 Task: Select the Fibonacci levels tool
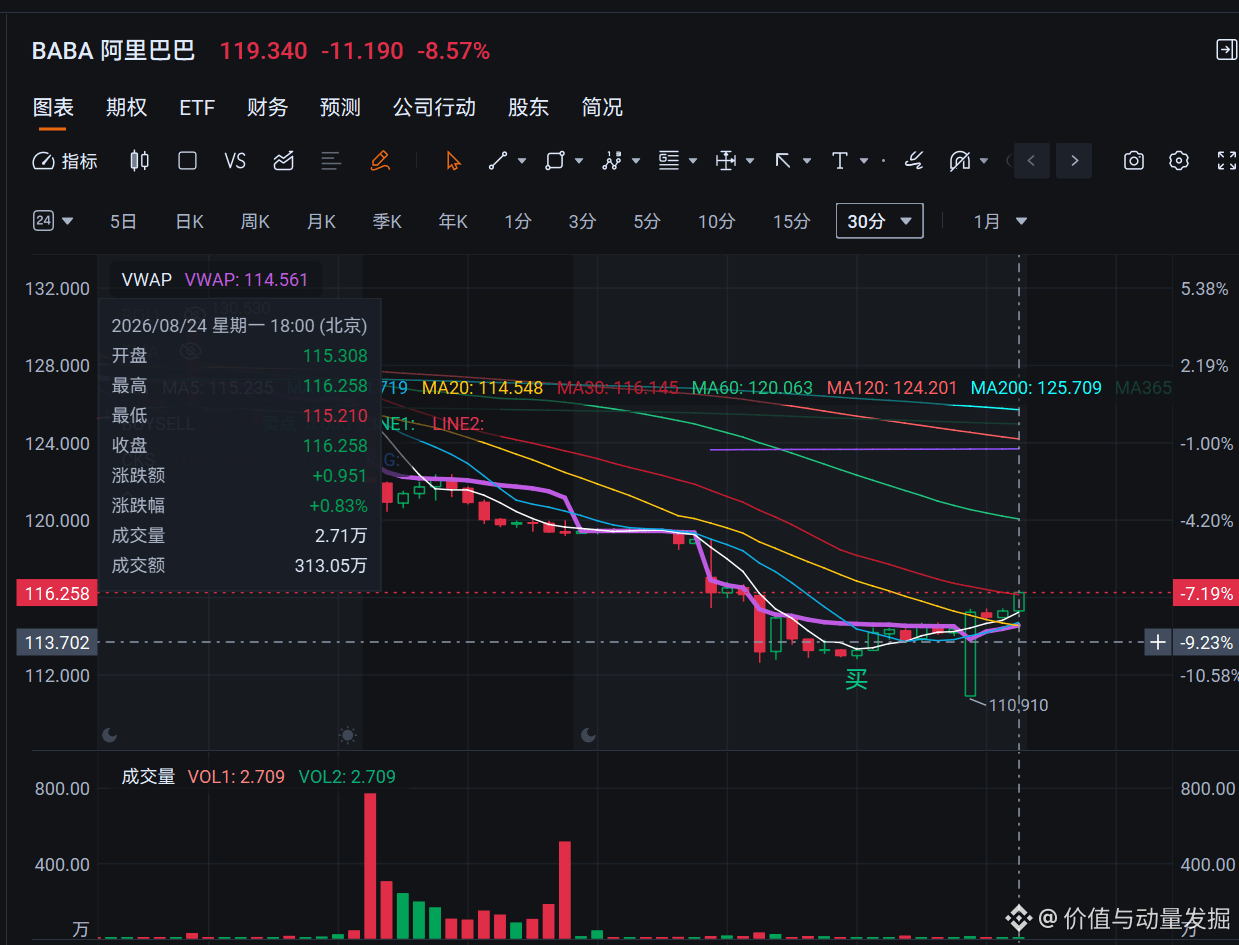pyautogui.click(x=669, y=161)
